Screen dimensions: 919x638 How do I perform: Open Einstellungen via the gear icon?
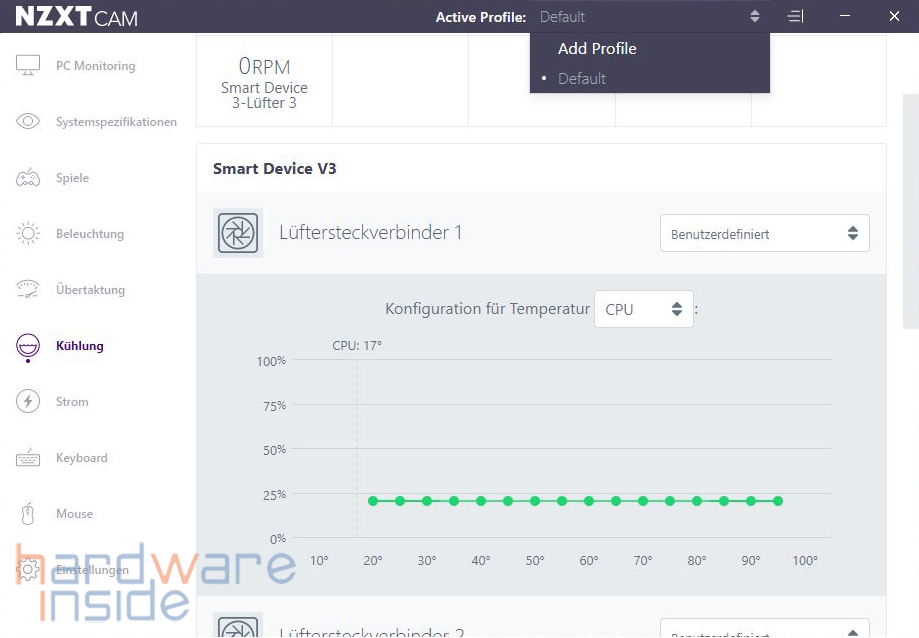click(28, 569)
